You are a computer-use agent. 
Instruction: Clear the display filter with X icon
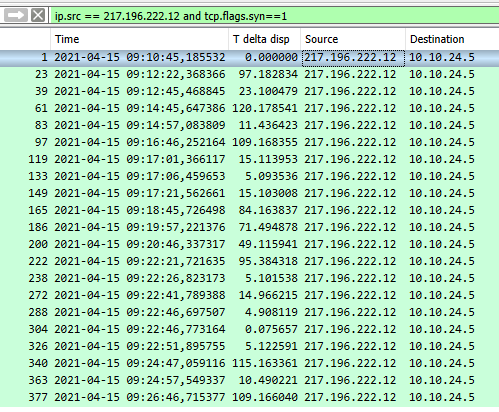click(38, 15)
